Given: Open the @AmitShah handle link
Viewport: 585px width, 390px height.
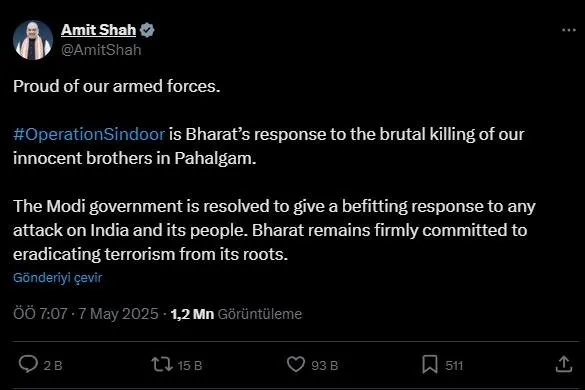Looking at the screenshot, I should 101,50.
